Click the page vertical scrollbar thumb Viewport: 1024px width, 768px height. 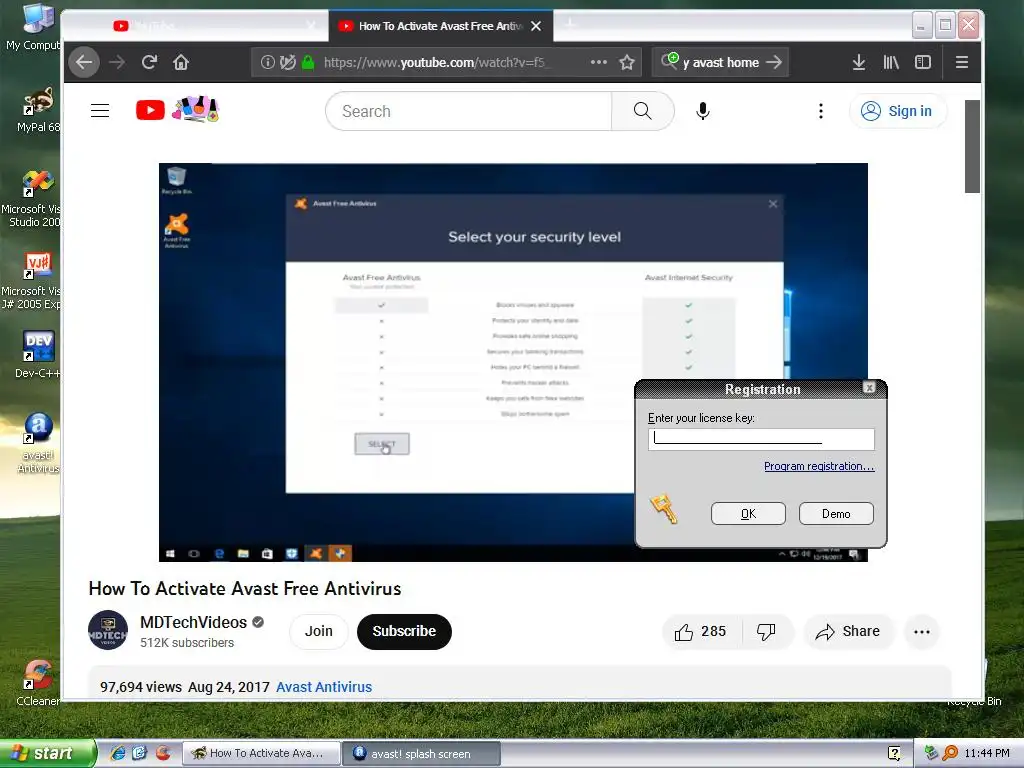coord(972,146)
